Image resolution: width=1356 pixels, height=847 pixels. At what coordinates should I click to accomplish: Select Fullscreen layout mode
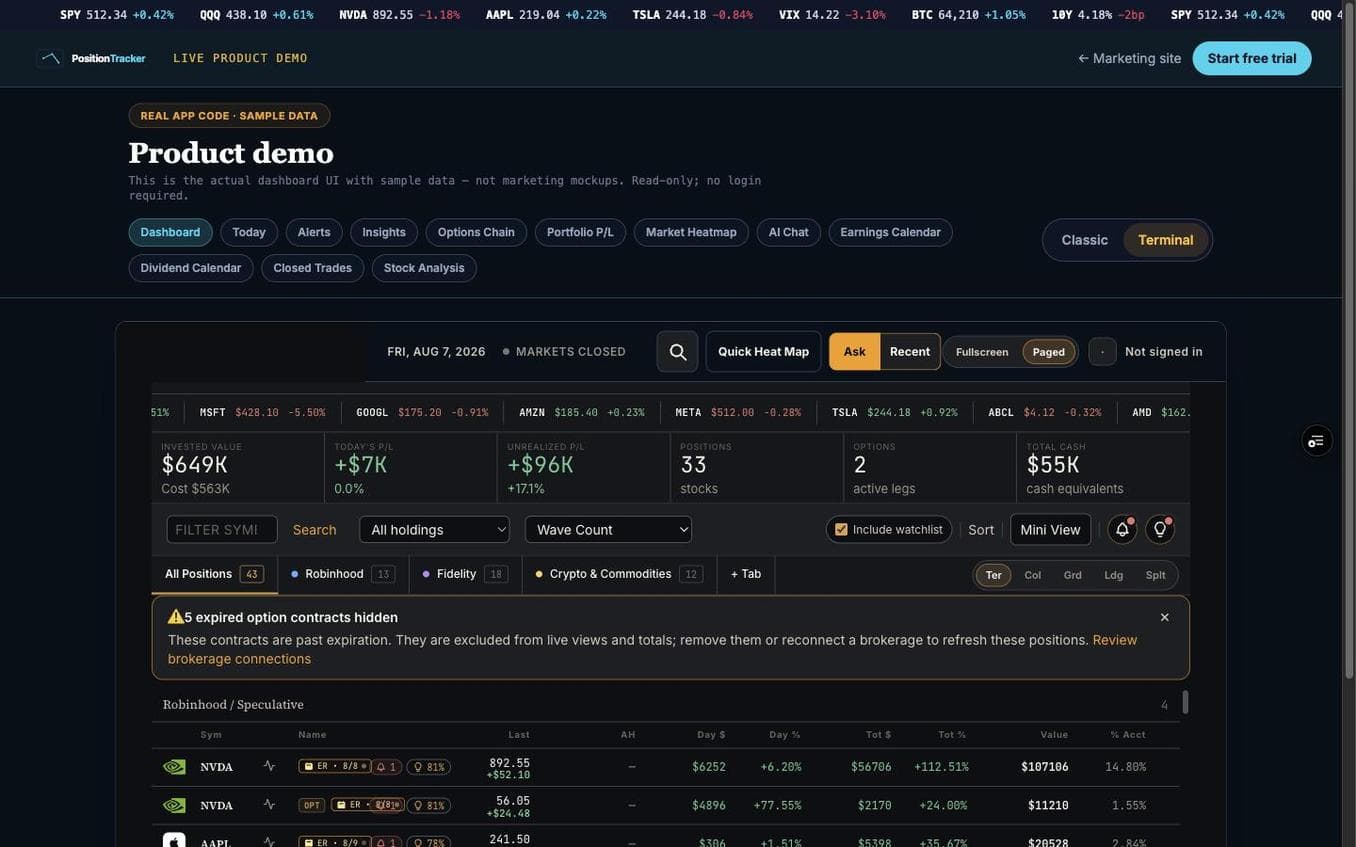pos(982,352)
